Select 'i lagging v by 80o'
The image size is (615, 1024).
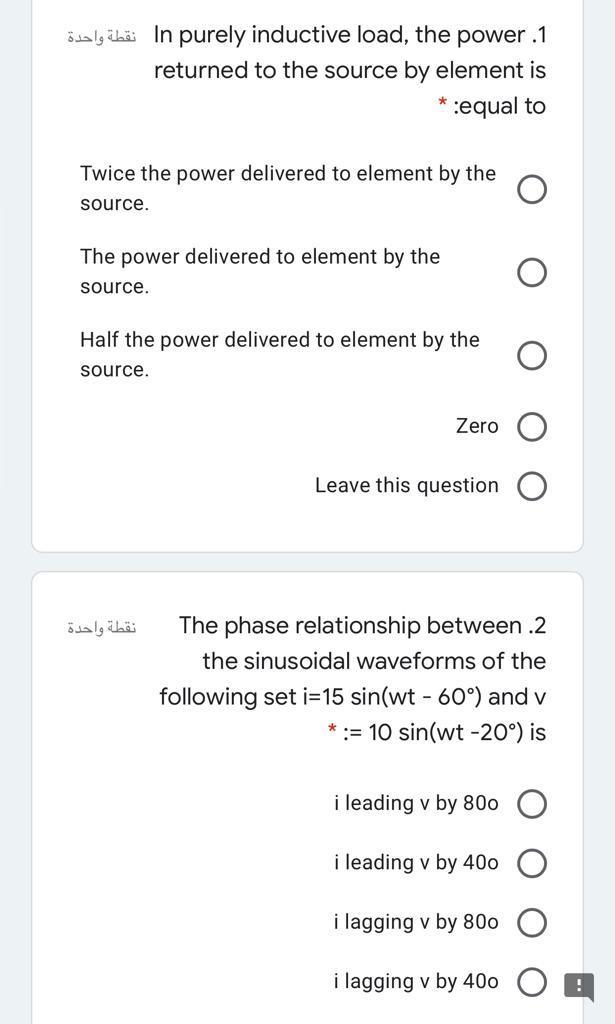coord(533,921)
